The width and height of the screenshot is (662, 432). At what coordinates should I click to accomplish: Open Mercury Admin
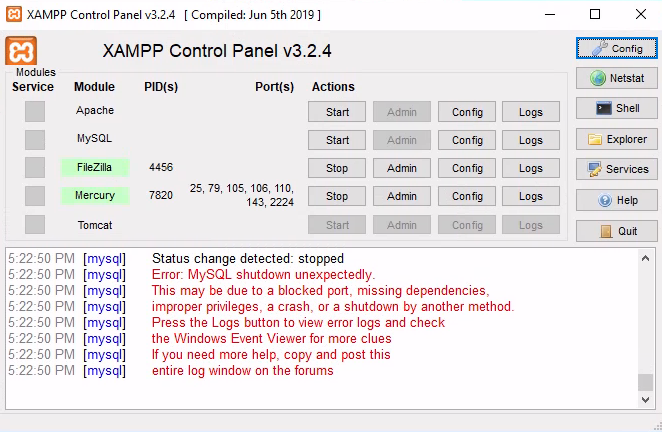click(402, 196)
